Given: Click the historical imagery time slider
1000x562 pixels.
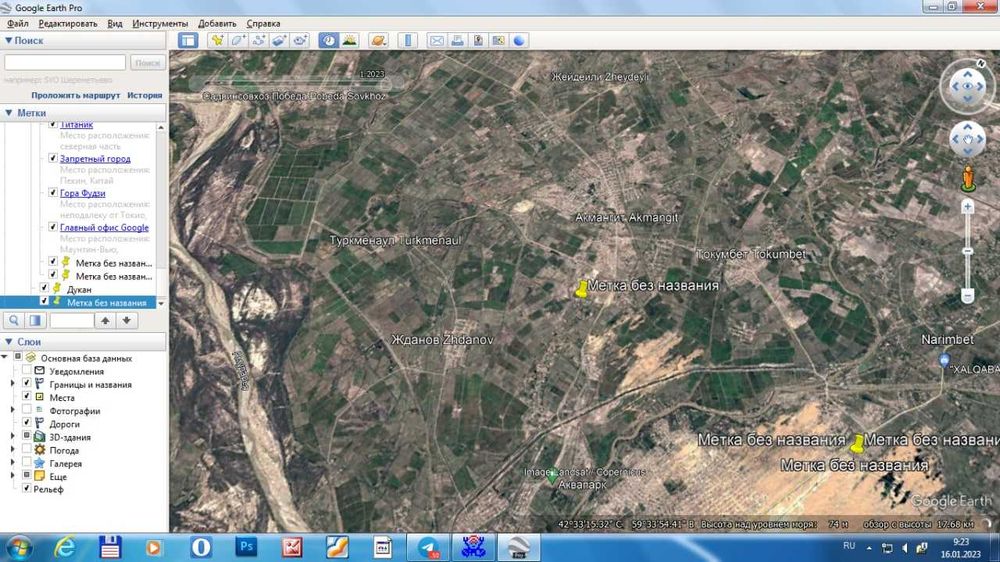Looking at the screenshot, I should click(x=297, y=83).
